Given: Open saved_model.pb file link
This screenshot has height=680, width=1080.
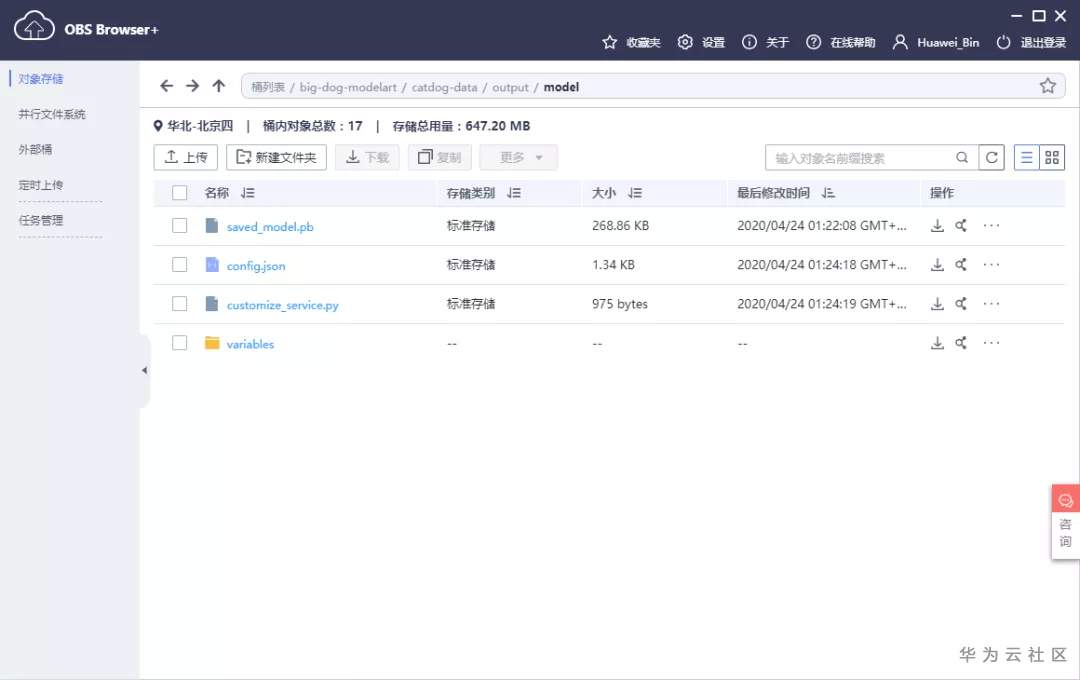Looking at the screenshot, I should click(270, 227).
